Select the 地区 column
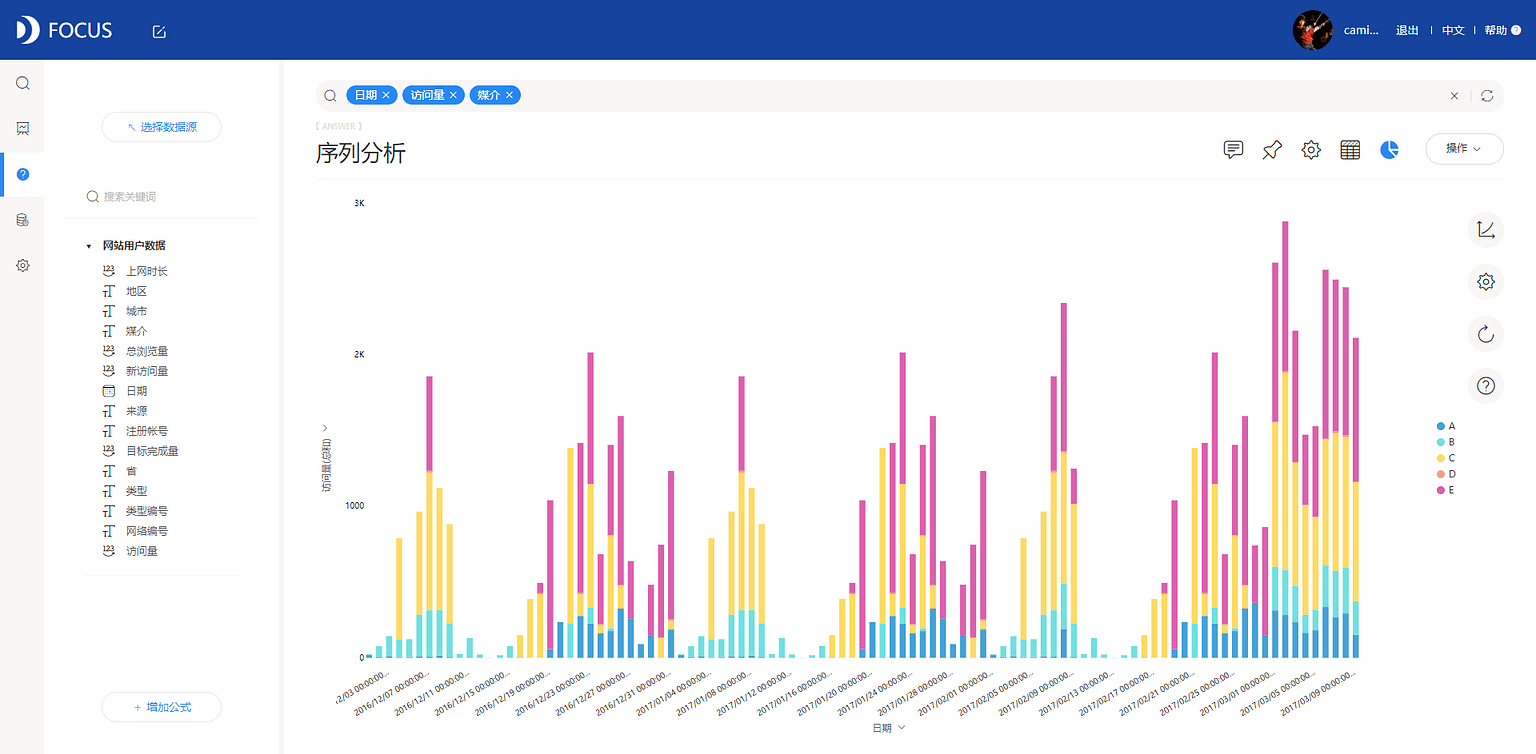This screenshot has width=1536, height=754. [x=136, y=291]
